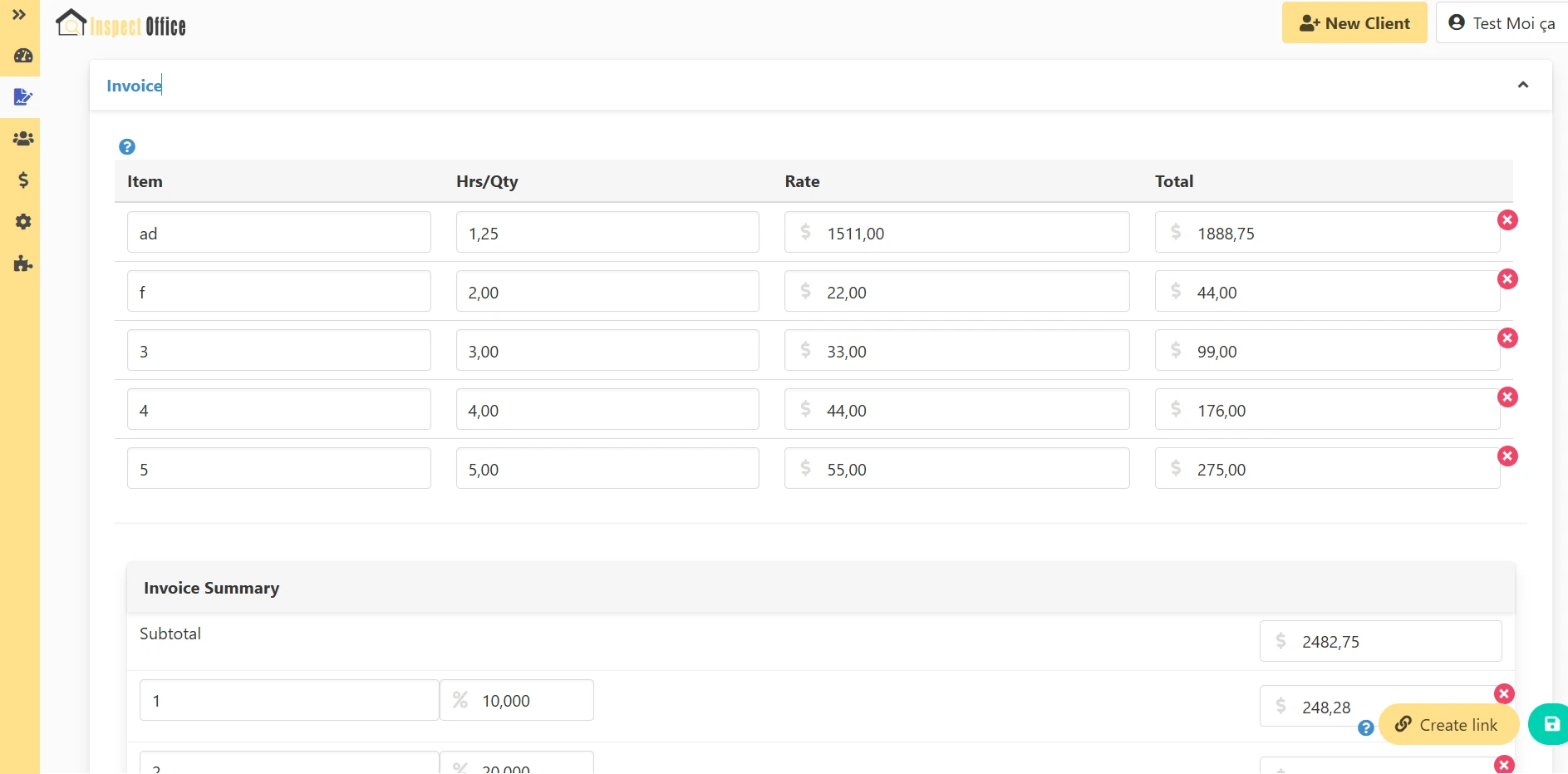The width and height of the screenshot is (1568, 774).
Task: Open the dashboard gauge icon
Action: pyautogui.click(x=23, y=56)
